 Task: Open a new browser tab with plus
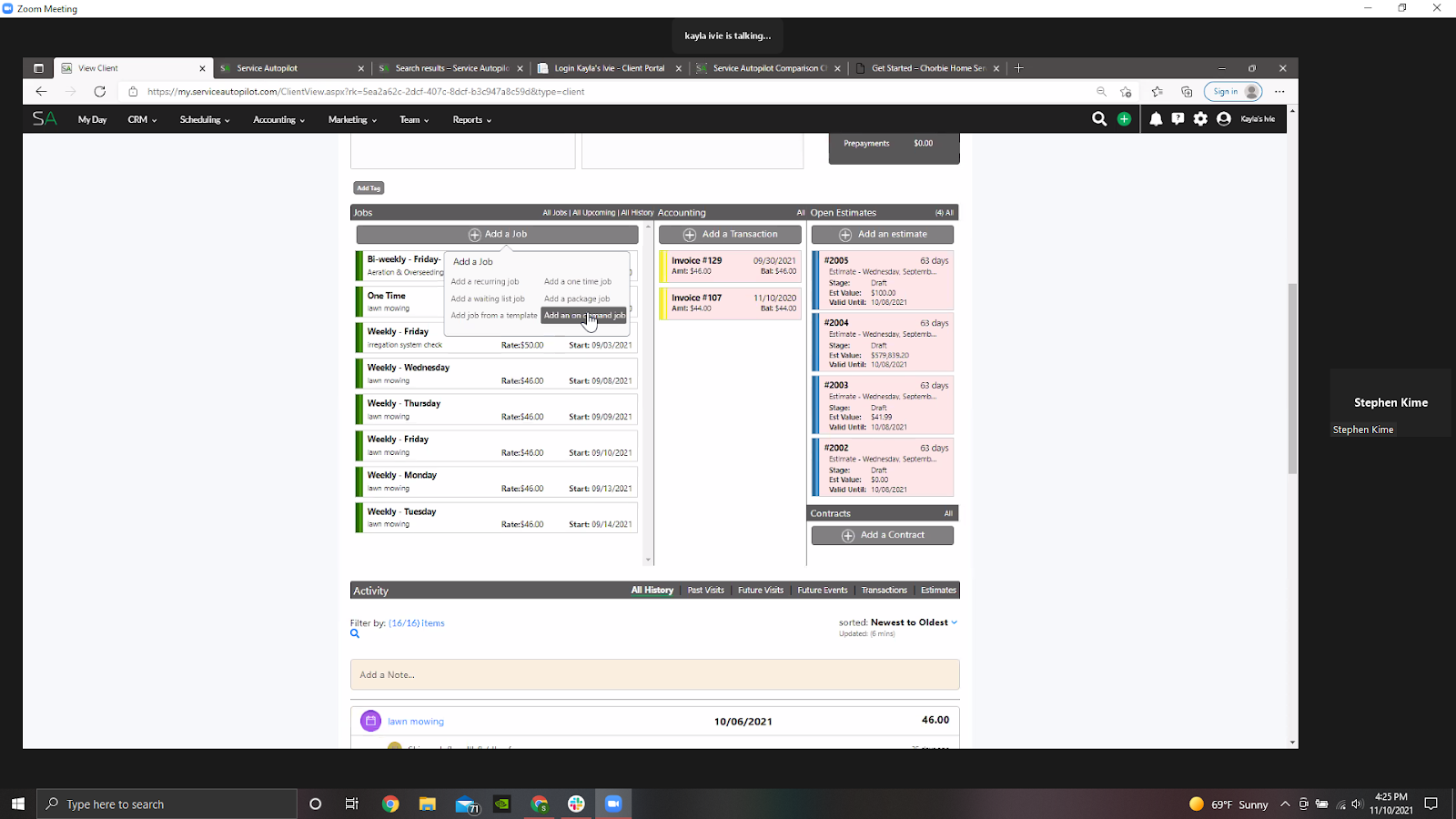[x=1019, y=68]
